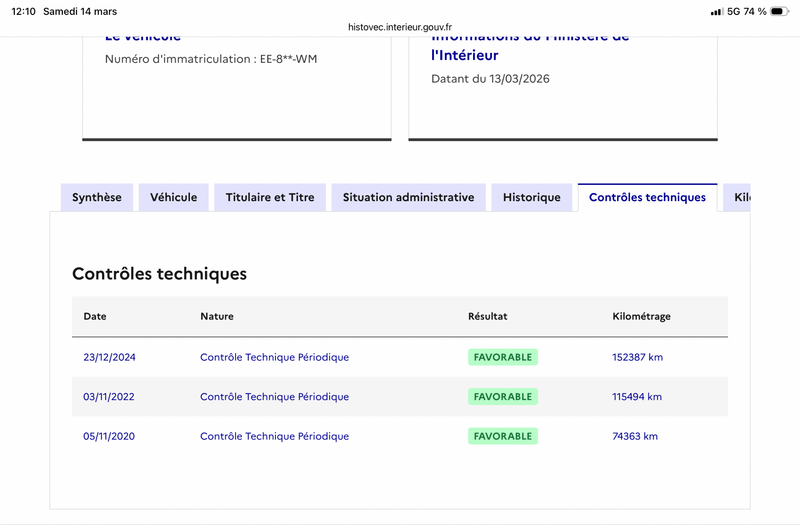
Task: Click the 23/12/2024 inspection date
Action: tap(108, 357)
